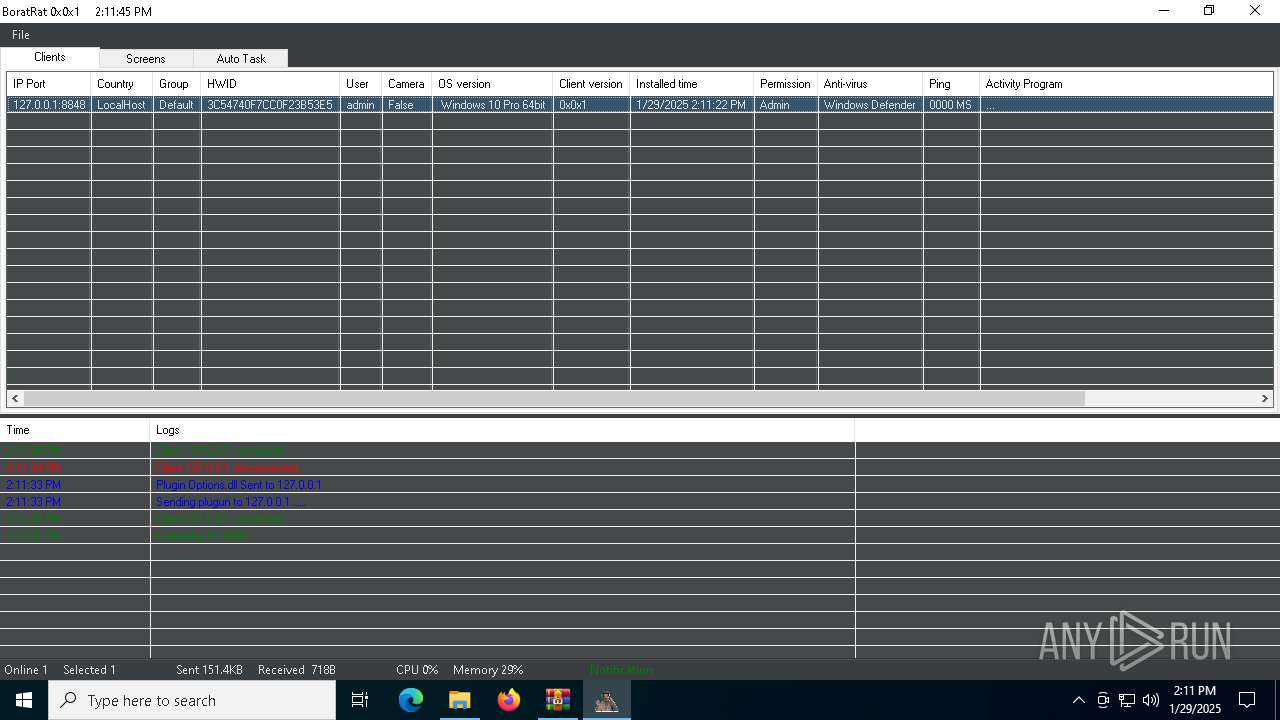Select log entry Sending plugun to 127.0.0.1

(x=230, y=502)
